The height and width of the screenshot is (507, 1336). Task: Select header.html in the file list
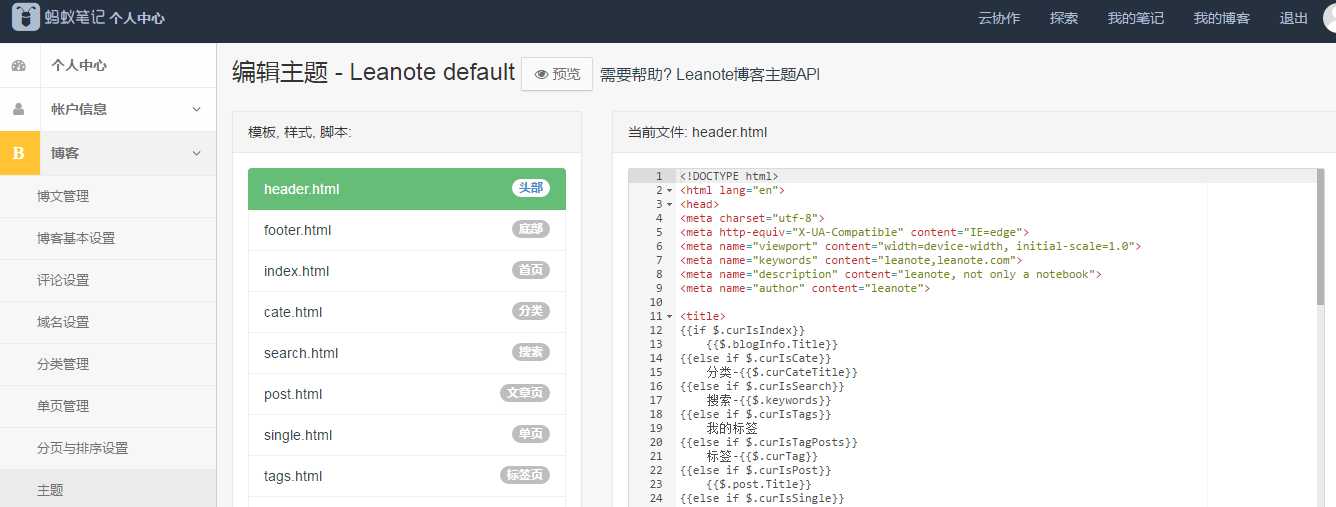[407, 189]
